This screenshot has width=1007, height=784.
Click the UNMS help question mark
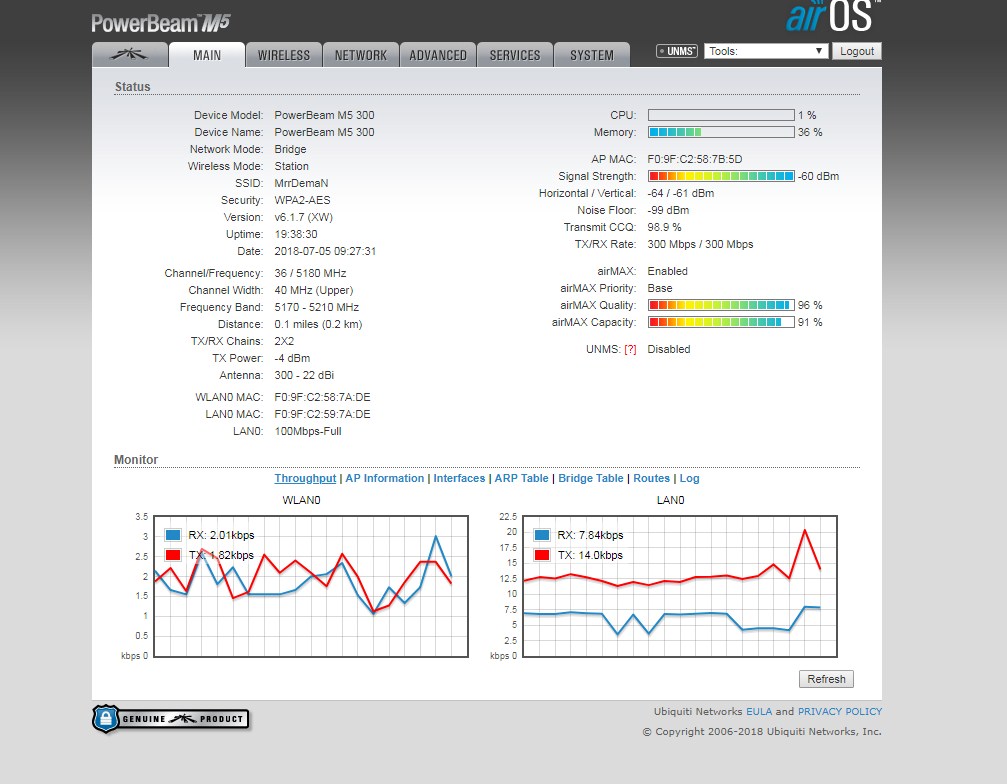[630, 349]
